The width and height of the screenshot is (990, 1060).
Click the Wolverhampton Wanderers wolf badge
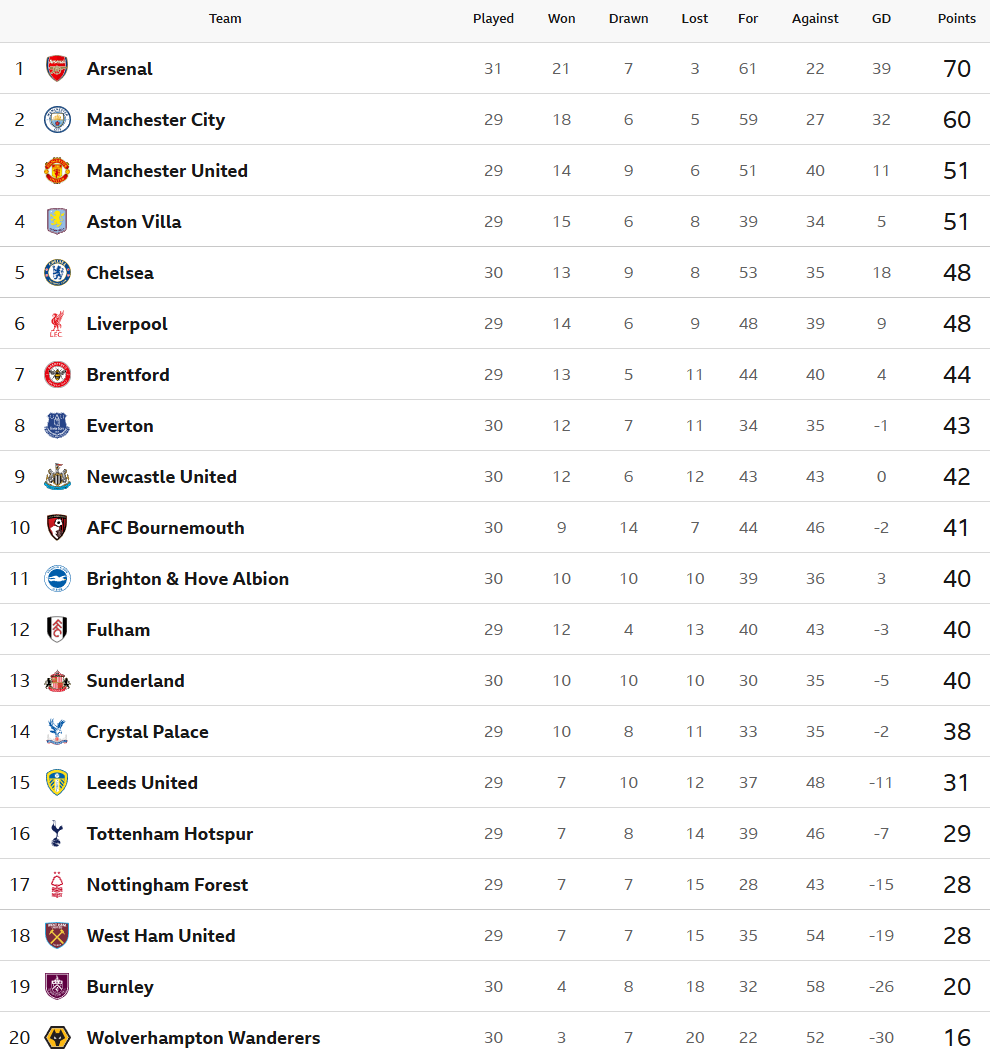point(57,1038)
